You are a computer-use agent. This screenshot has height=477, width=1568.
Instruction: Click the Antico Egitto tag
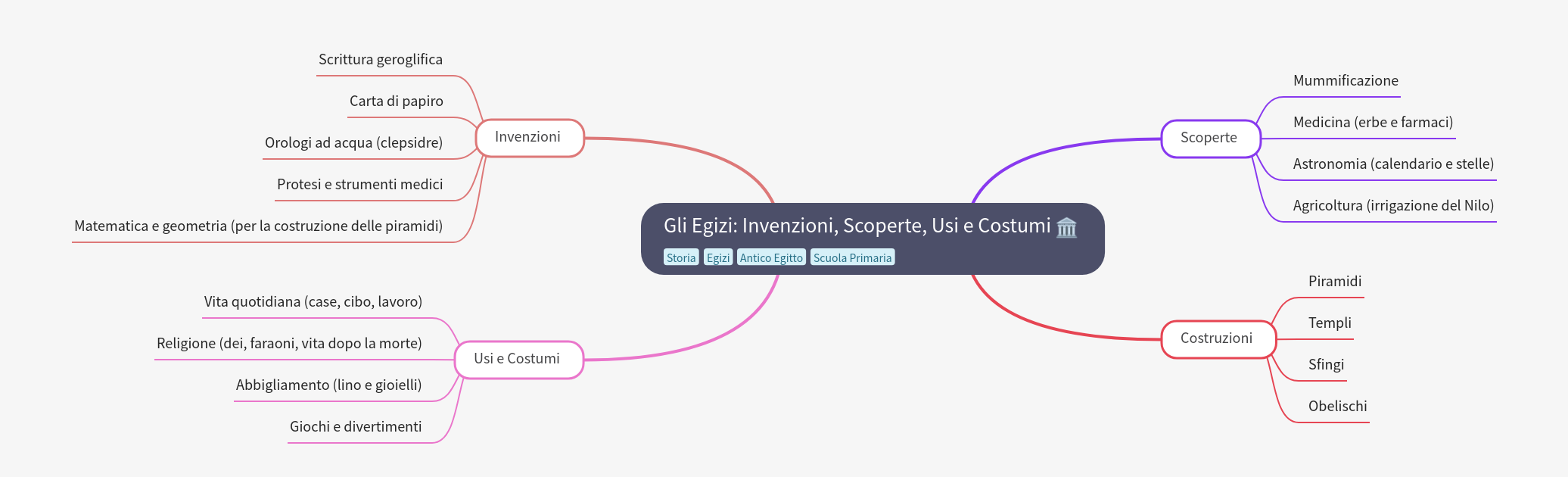pyautogui.click(x=770, y=257)
